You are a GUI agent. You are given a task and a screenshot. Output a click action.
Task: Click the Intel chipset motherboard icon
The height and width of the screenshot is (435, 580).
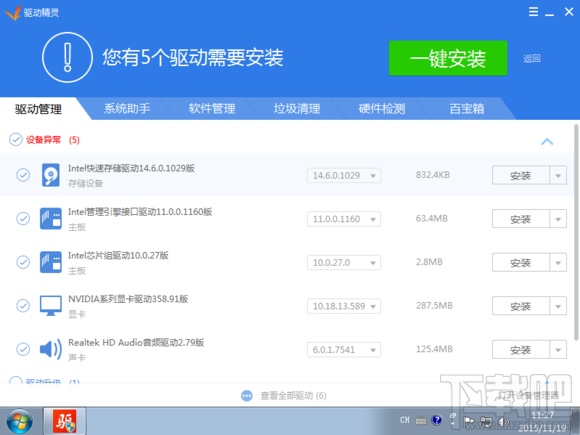51,262
